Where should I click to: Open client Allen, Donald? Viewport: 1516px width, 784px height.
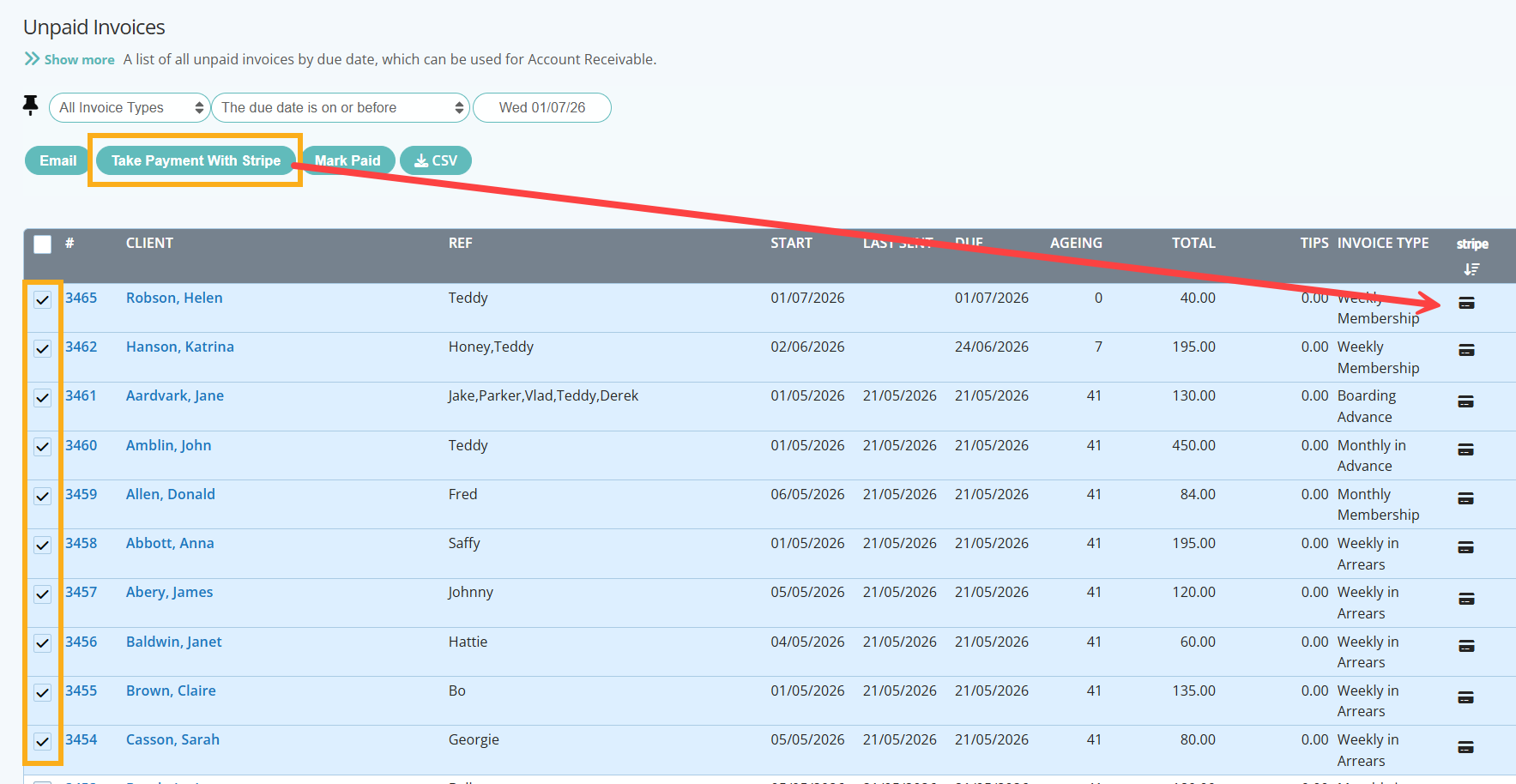[171, 494]
